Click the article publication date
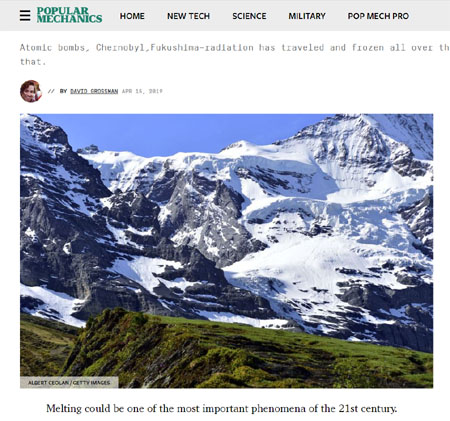 click(142, 91)
